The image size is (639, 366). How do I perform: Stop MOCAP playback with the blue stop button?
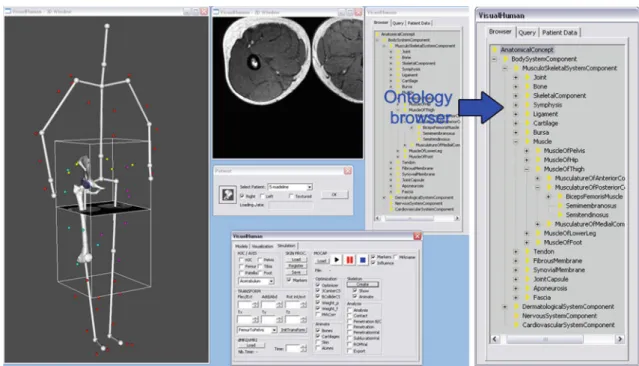coord(363,260)
